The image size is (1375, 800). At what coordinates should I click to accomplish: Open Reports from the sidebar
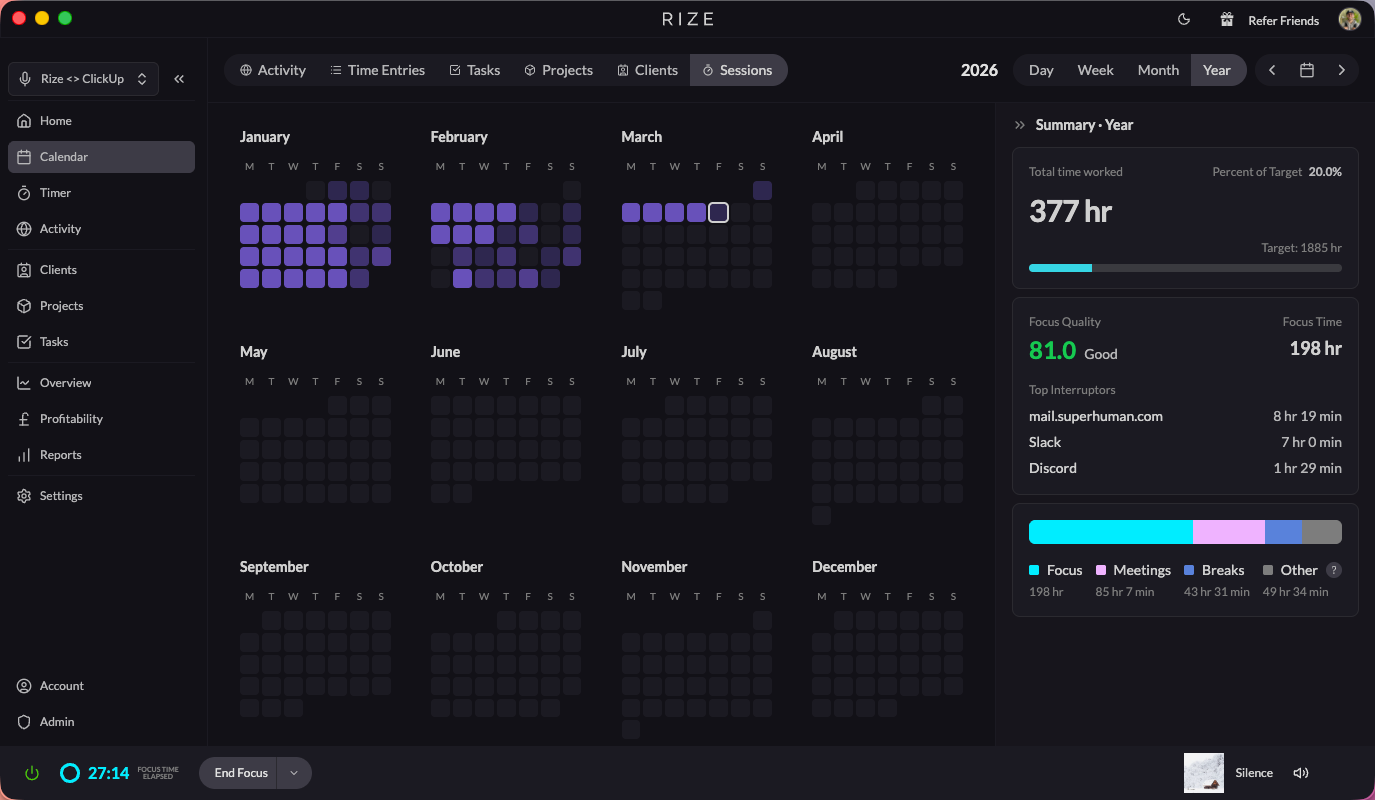(60, 455)
